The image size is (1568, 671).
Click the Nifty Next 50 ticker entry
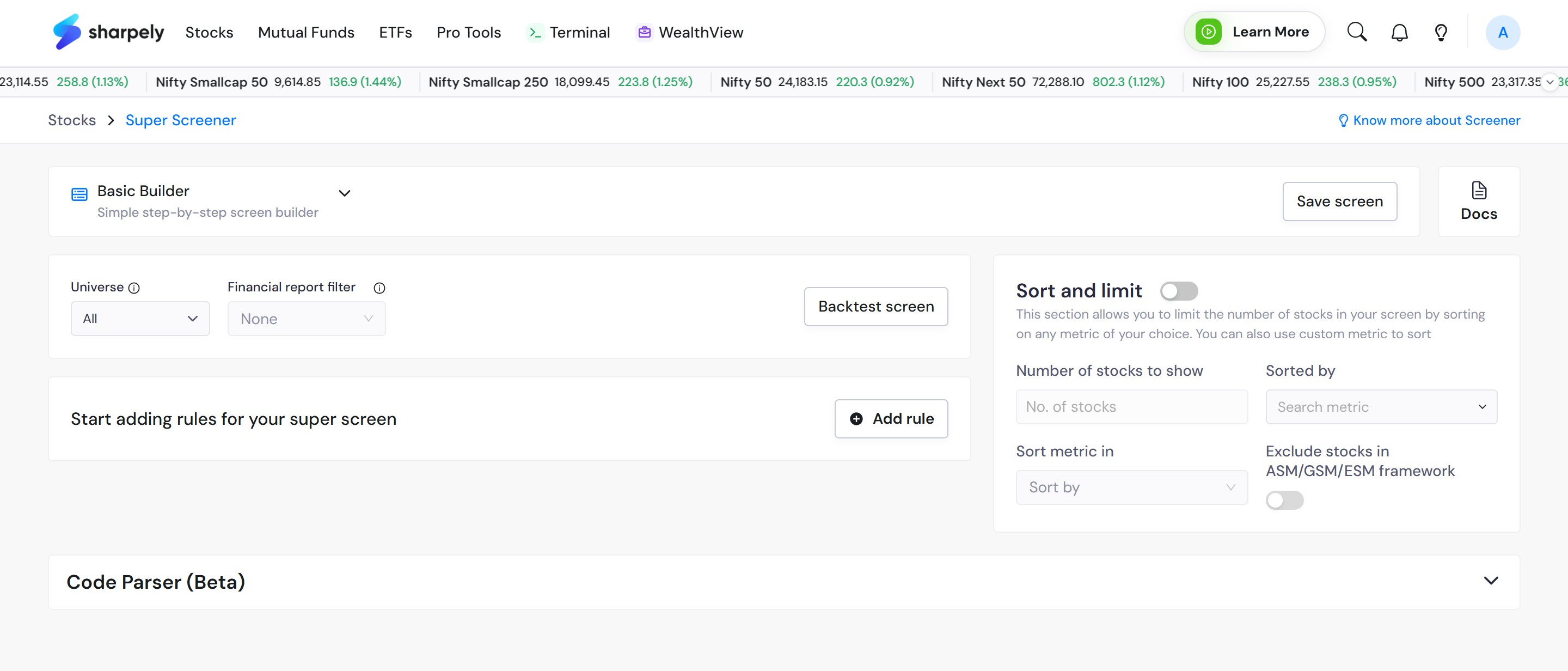pos(1052,82)
